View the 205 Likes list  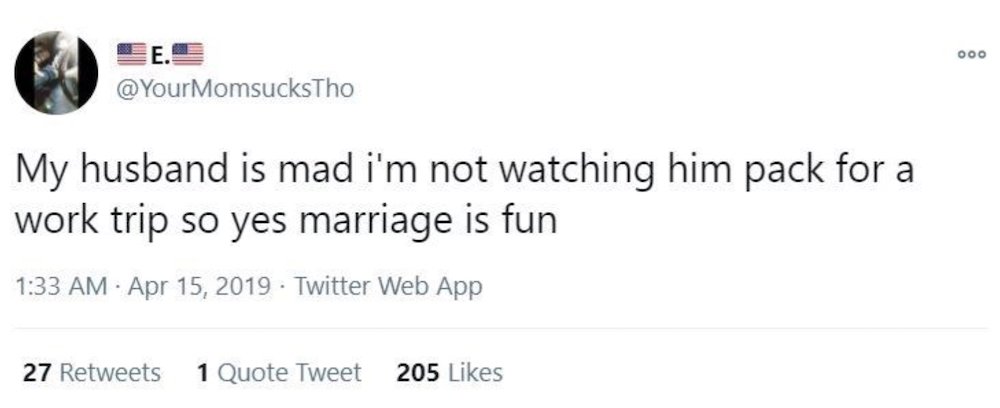pos(449,372)
